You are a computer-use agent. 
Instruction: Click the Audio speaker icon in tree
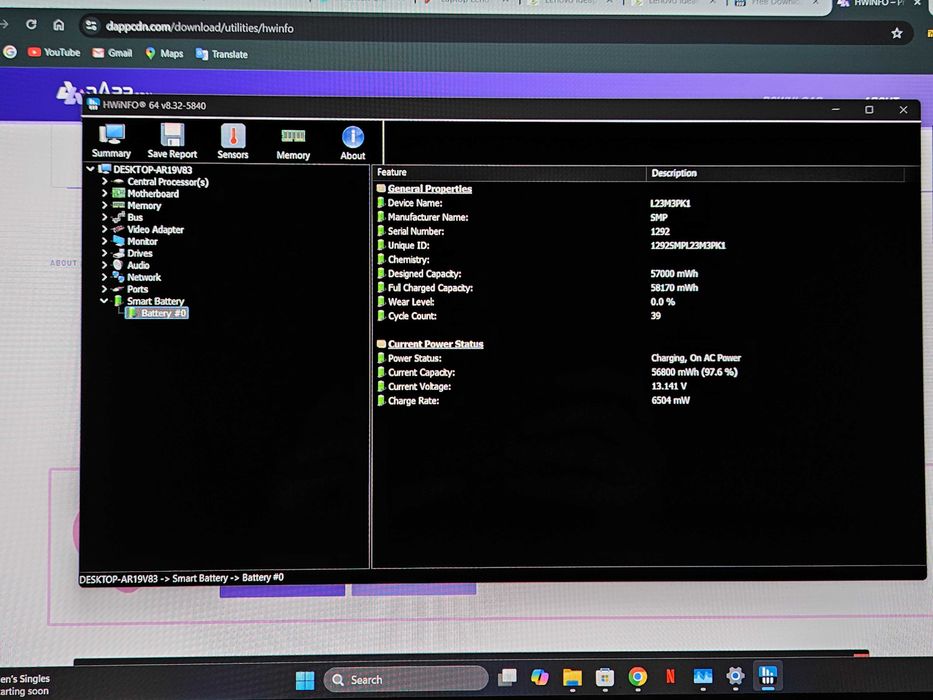point(118,265)
